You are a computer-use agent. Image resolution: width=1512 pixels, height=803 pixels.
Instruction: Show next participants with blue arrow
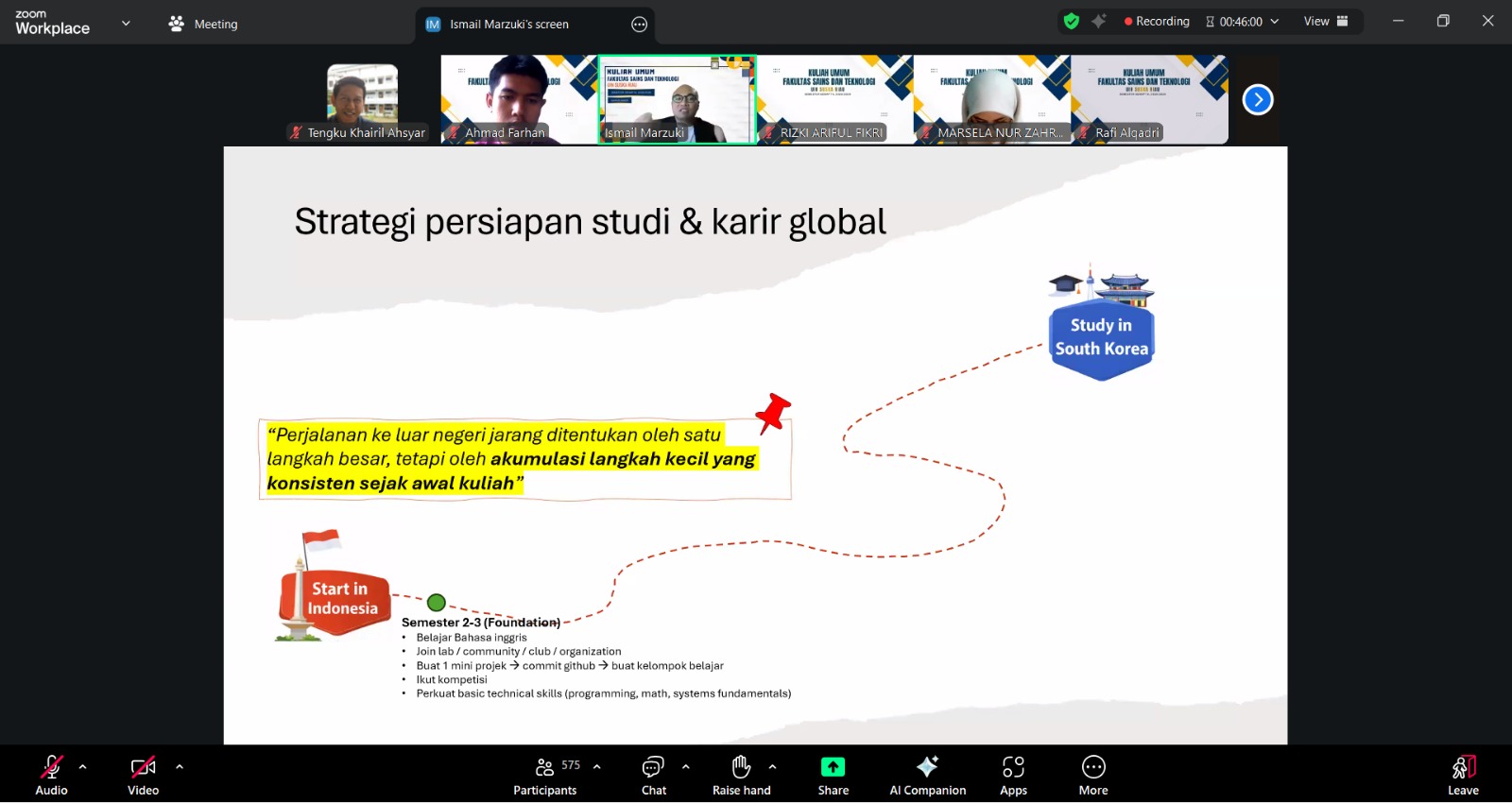pos(1258,99)
